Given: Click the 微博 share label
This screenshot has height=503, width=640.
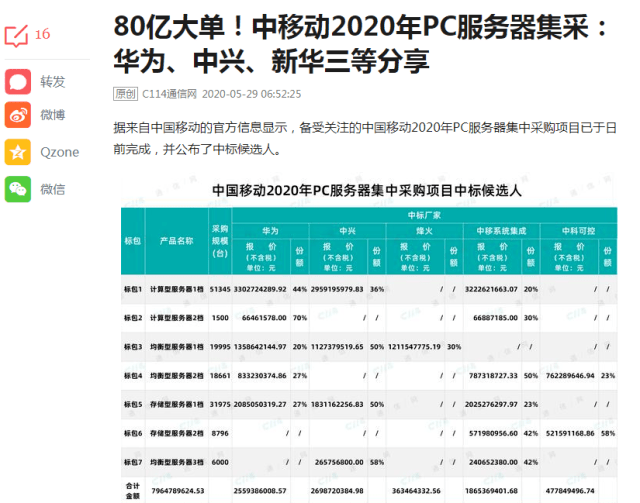Looking at the screenshot, I should coord(52,115).
